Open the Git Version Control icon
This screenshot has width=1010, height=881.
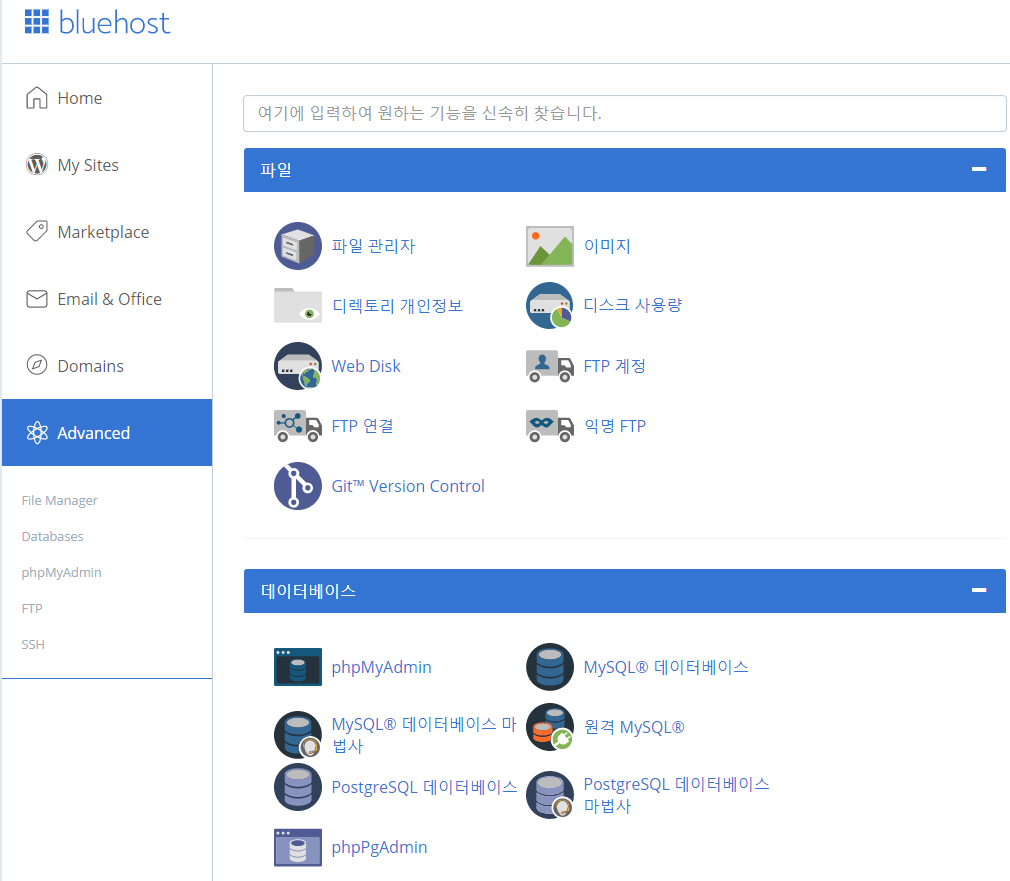pyautogui.click(x=298, y=486)
